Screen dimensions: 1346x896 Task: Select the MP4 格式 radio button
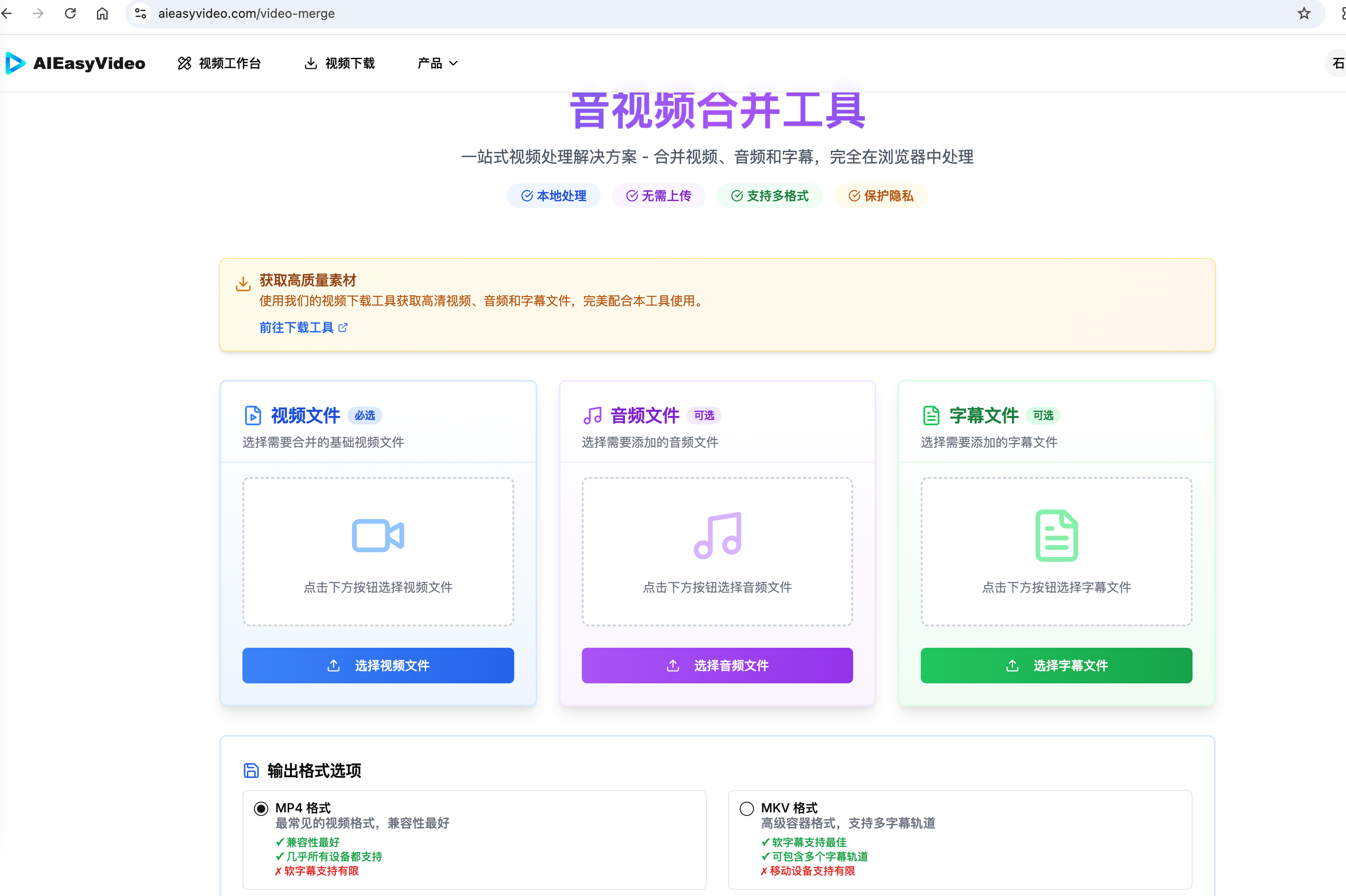(261, 808)
